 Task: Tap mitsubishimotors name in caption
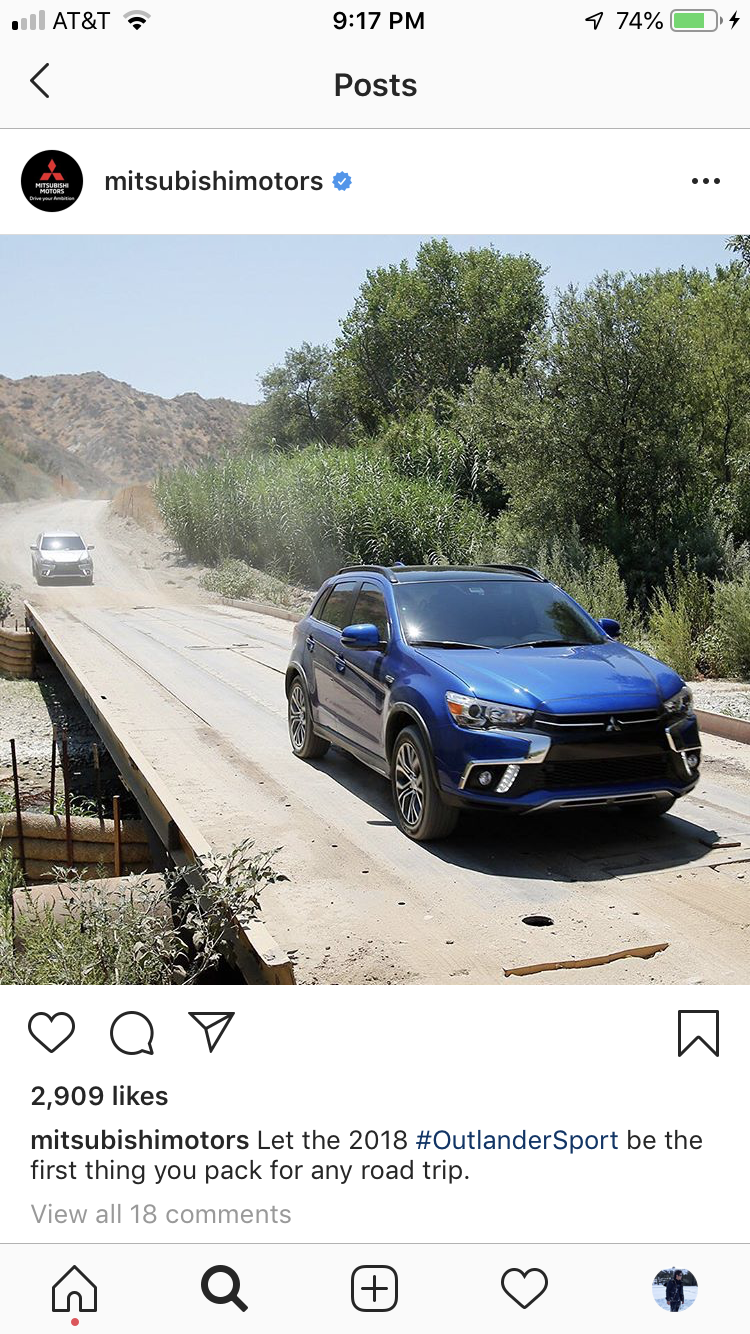(140, 1140)
